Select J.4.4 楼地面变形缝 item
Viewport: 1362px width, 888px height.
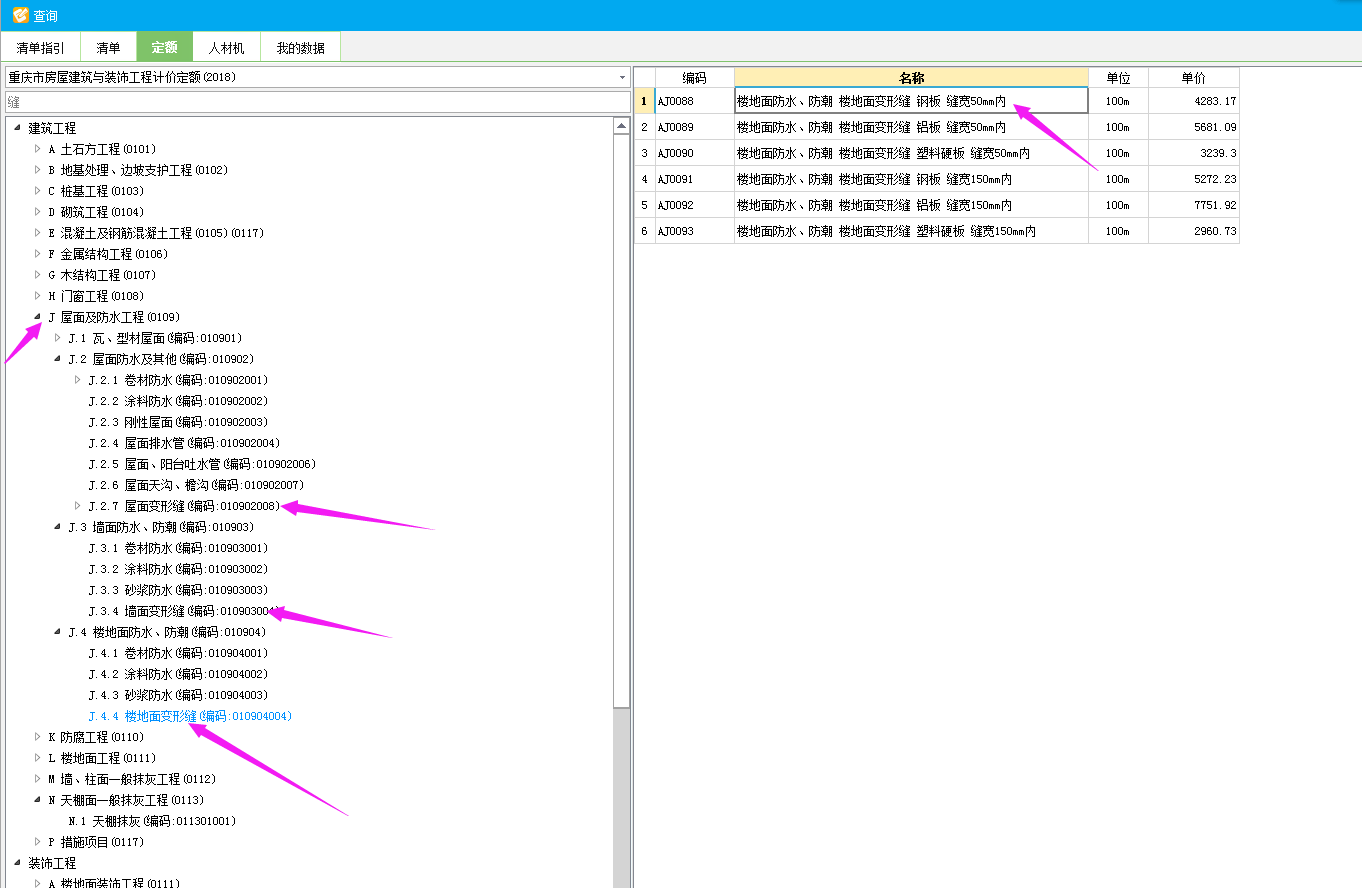[190, 716]
